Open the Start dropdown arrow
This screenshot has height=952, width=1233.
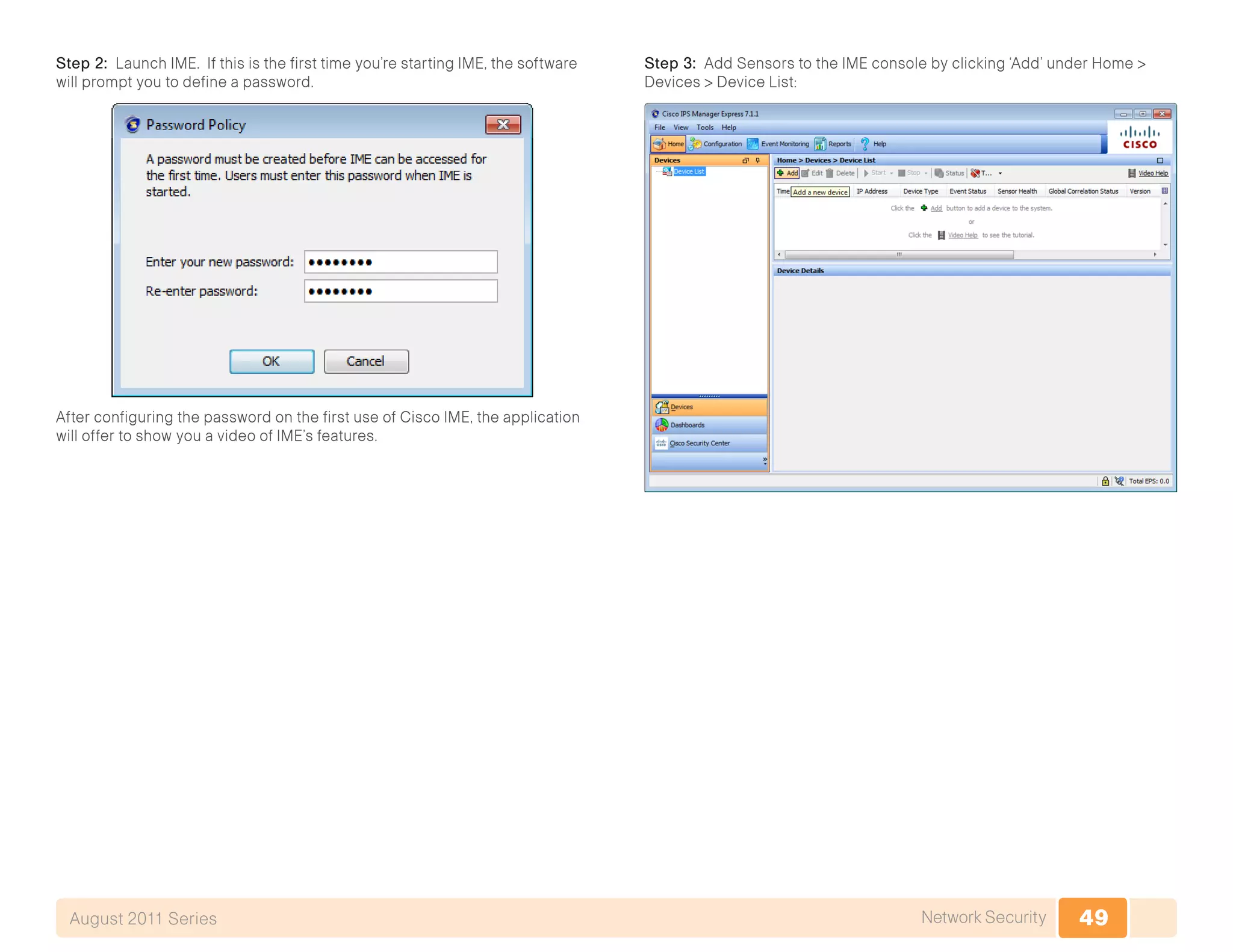pyautogui.click(x=892, y=173)
